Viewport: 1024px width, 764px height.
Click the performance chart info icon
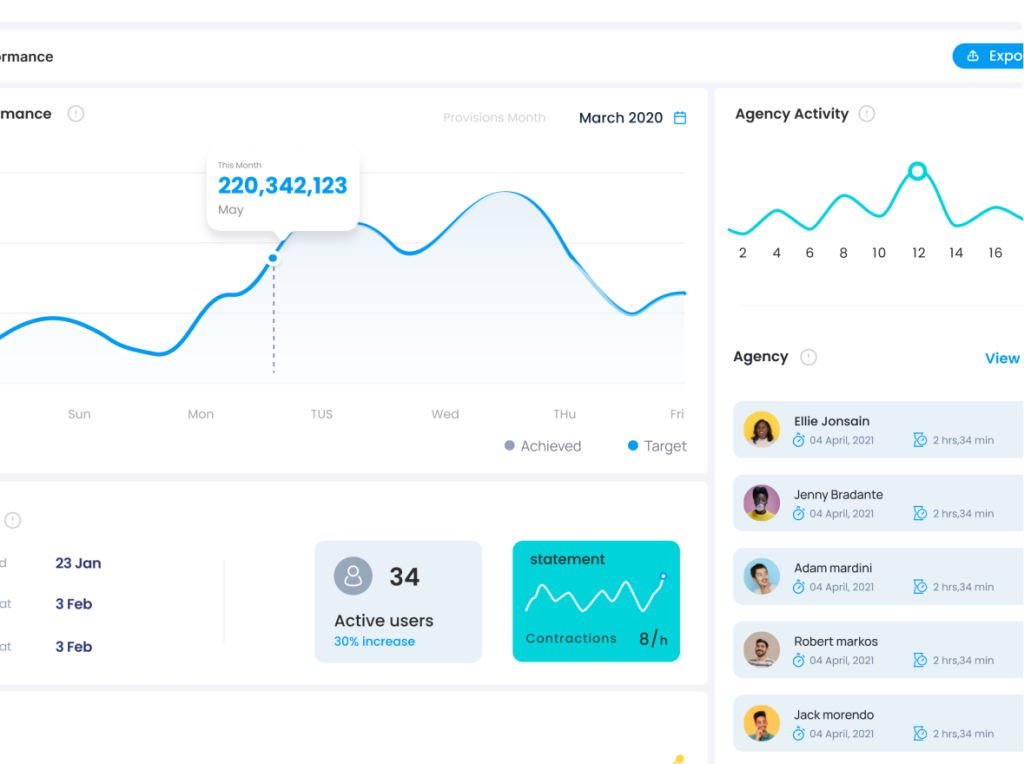click(x=76, y=114)
